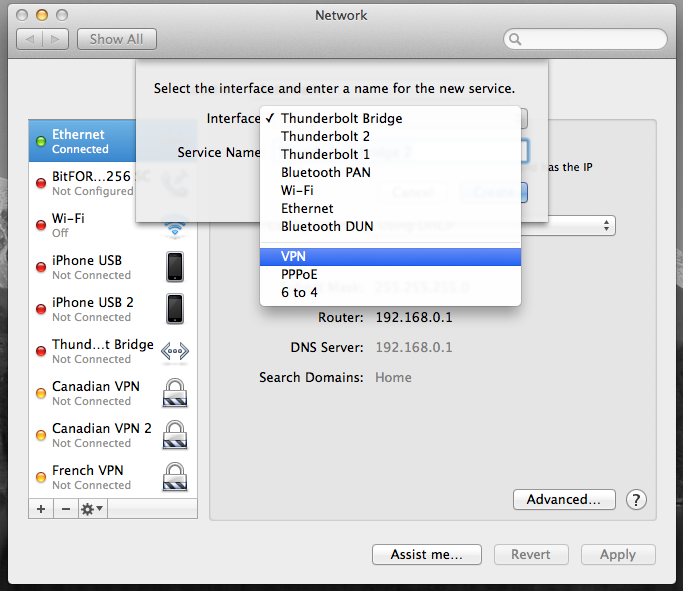Open the Advanced network settings
Screen dimensions: 683x591
[563, 500]
